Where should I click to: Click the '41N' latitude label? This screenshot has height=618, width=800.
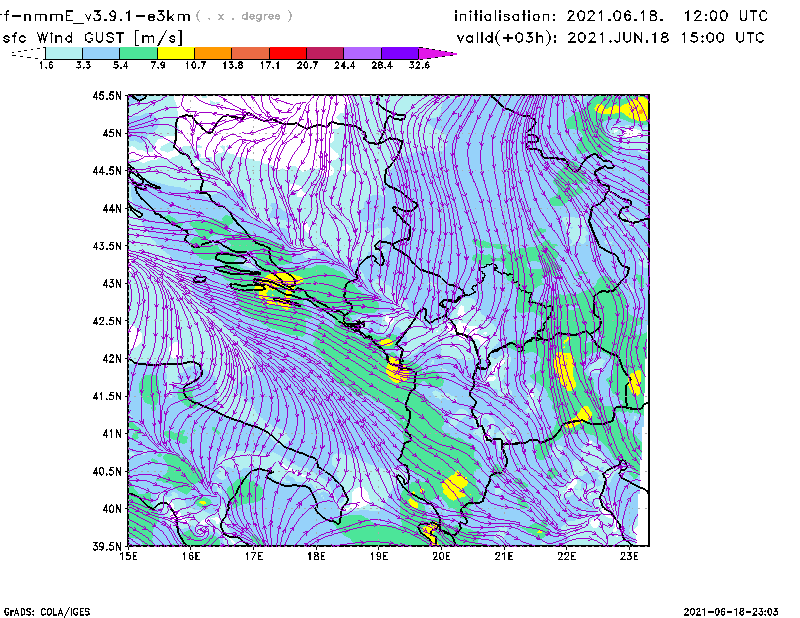[112, 434]
